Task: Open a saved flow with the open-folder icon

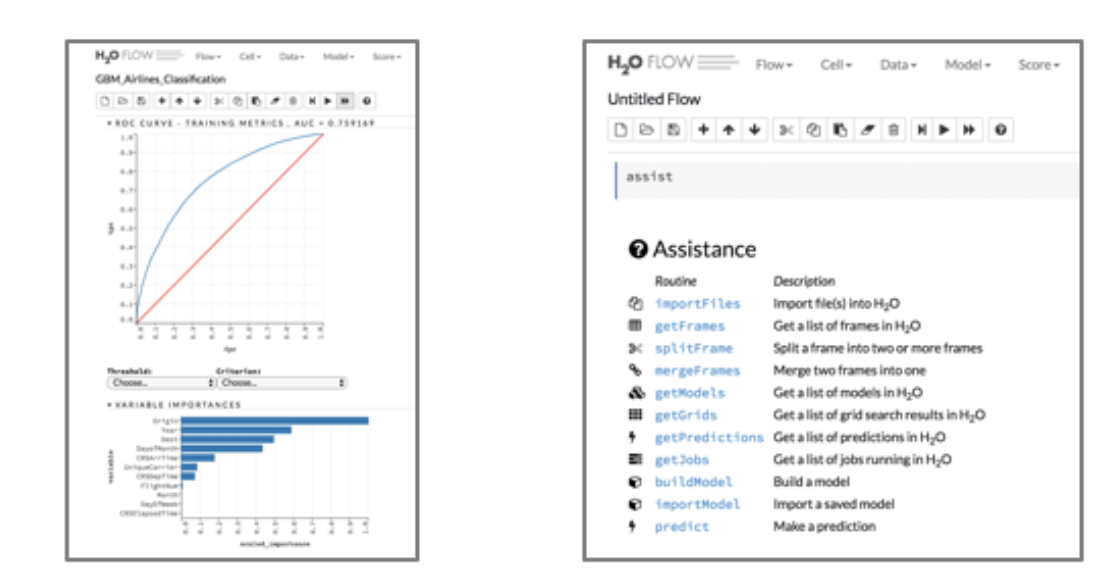Action: click(x=648, y=125)
